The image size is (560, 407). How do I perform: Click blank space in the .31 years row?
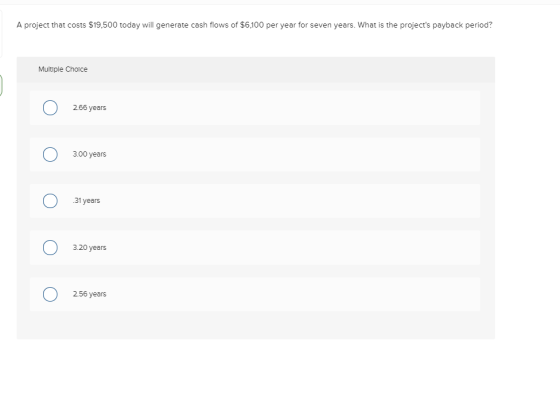click(x=293, y=201)
